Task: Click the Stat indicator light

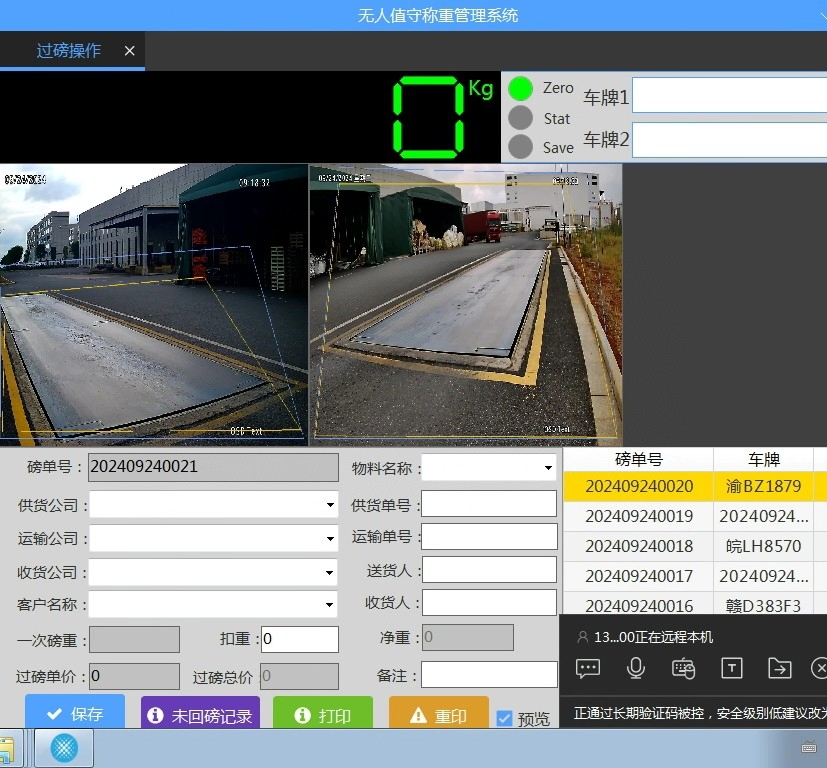Action: pos(520,118)
